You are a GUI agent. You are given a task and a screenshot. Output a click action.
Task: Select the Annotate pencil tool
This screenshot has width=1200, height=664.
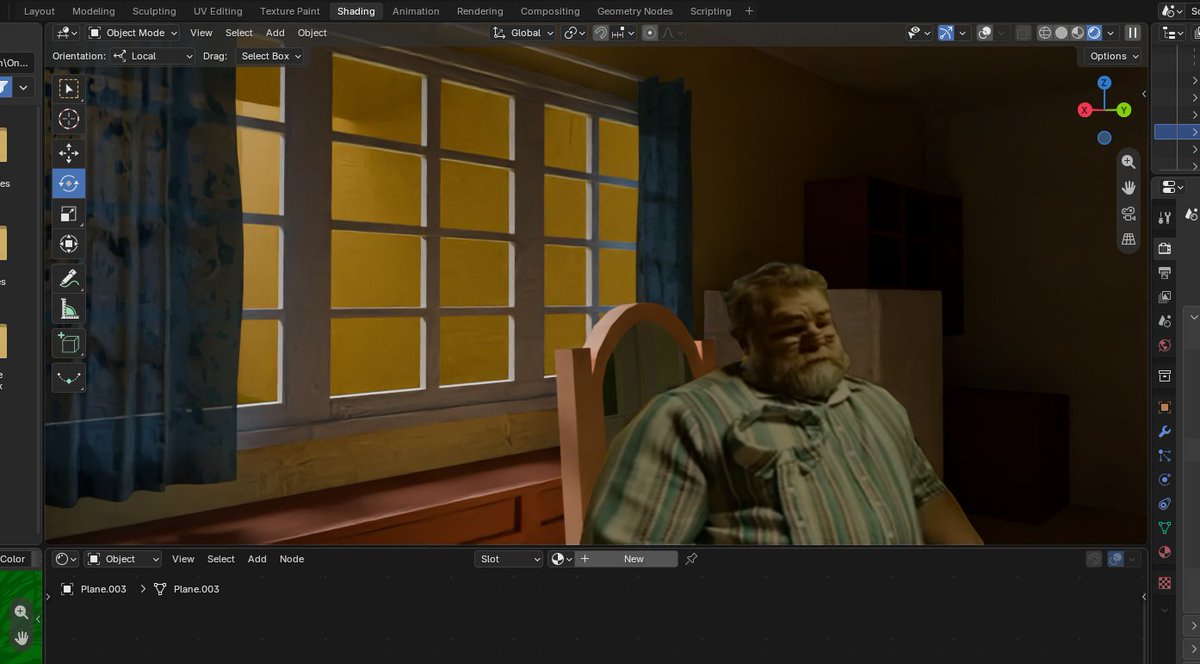(68, 278)
